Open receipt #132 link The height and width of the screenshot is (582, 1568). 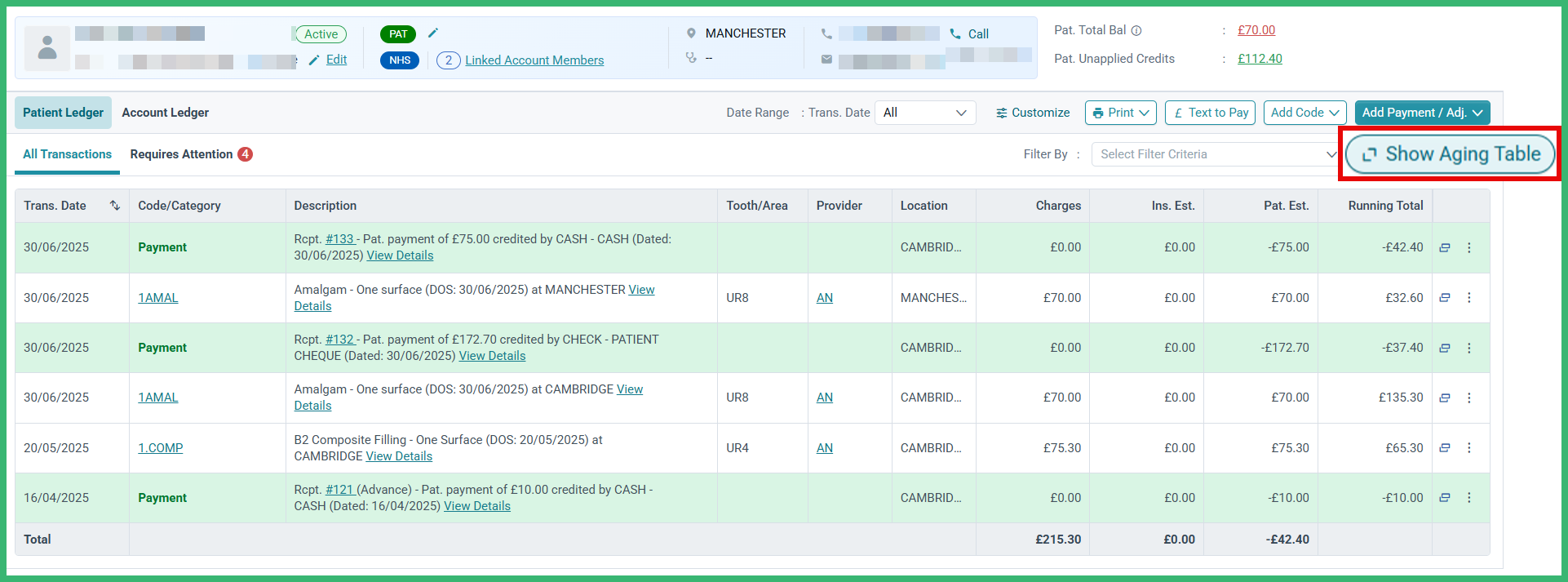(340, 340)
